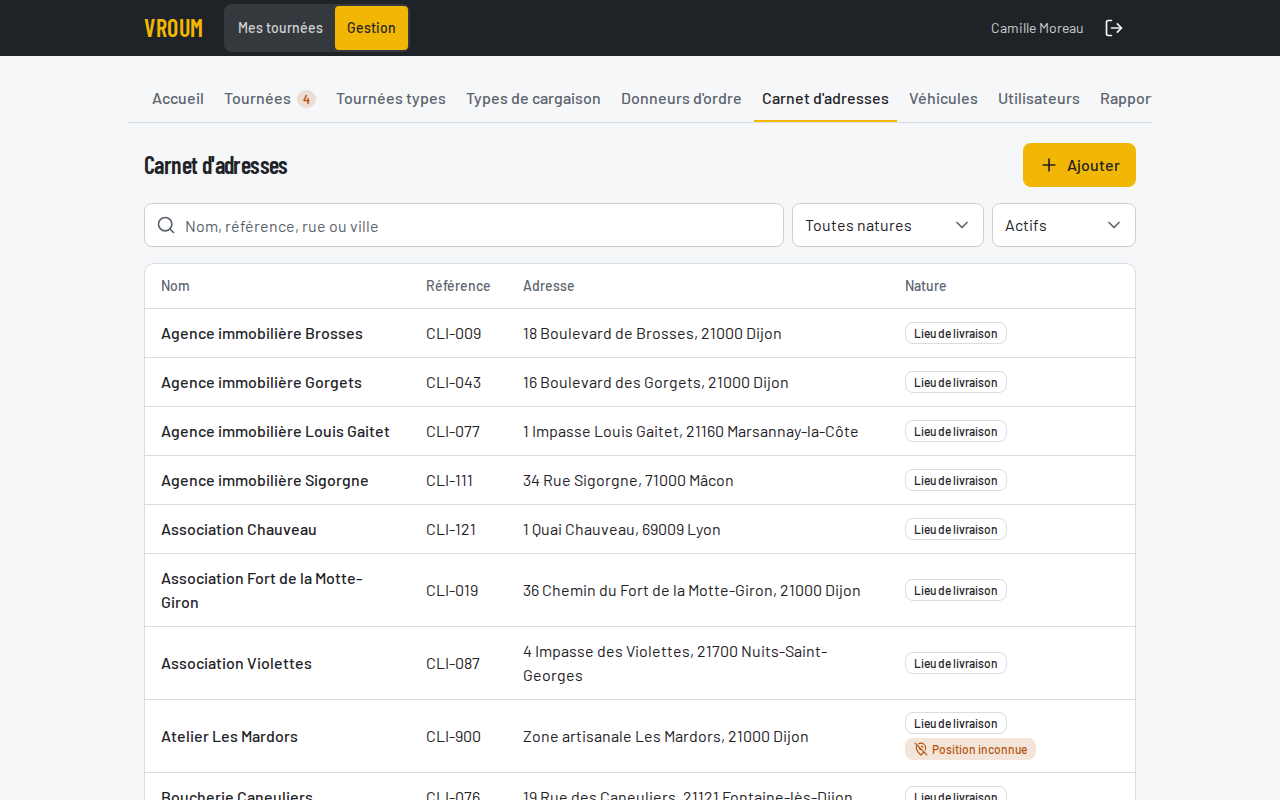Open Atelier Les Mardors entry
This screenshot has height=800, width=1280.
coord(640,736)
